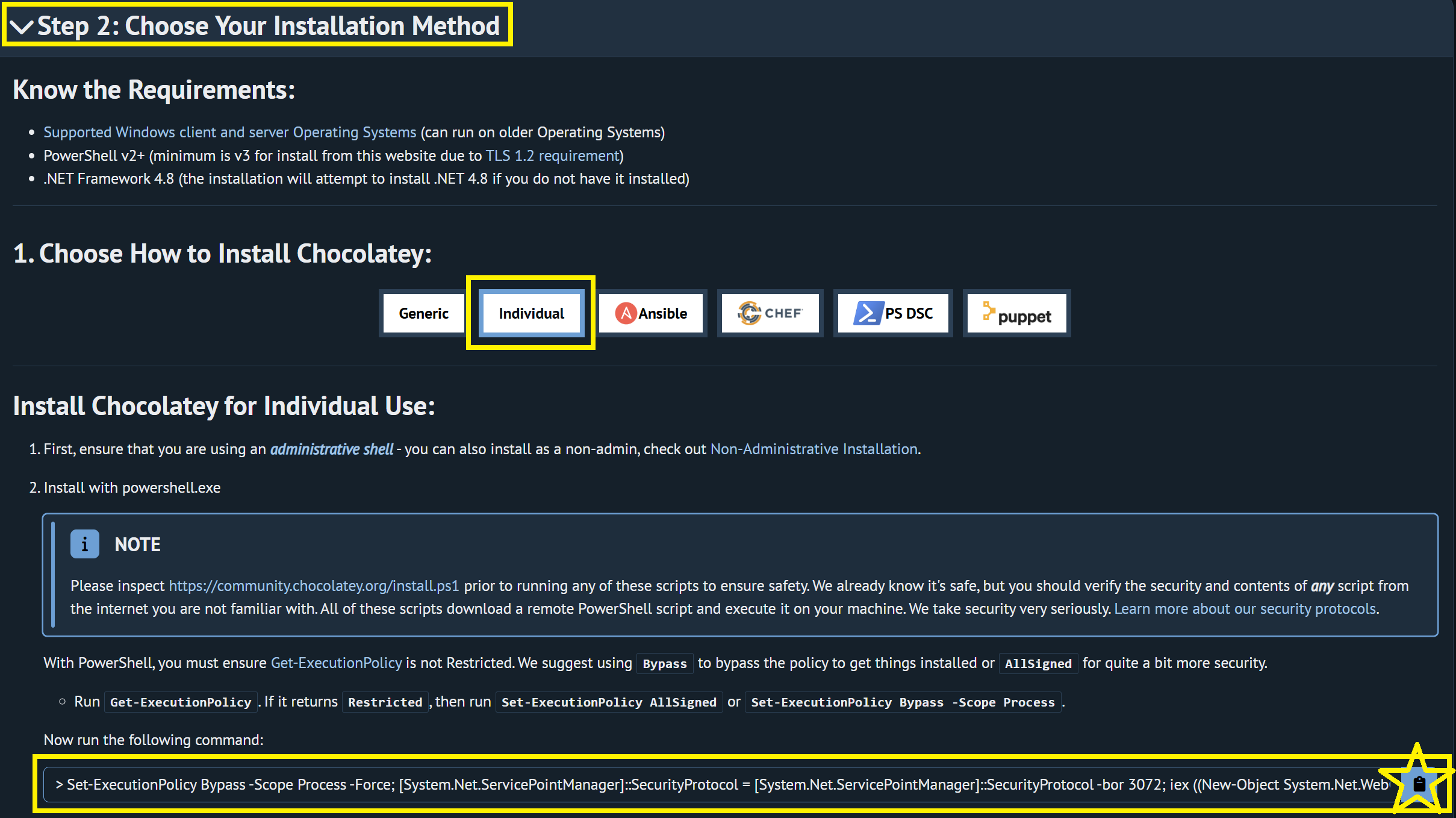Click the PowerShell DSC logo icon
Image resolution: width=1456 pixels, height=818 pixels.
[x=868, y=313]
